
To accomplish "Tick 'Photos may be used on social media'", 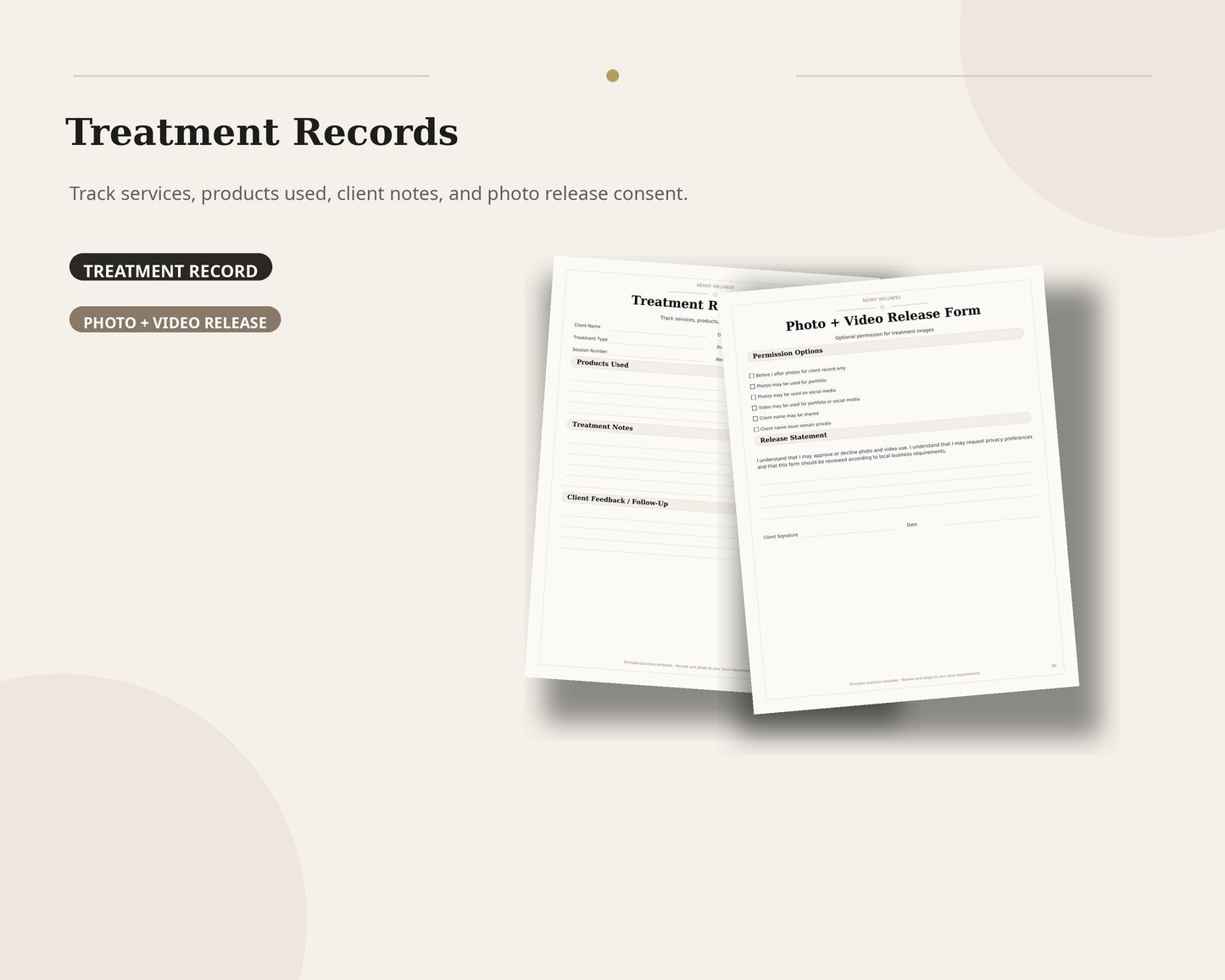I will (x=753, y=397).
